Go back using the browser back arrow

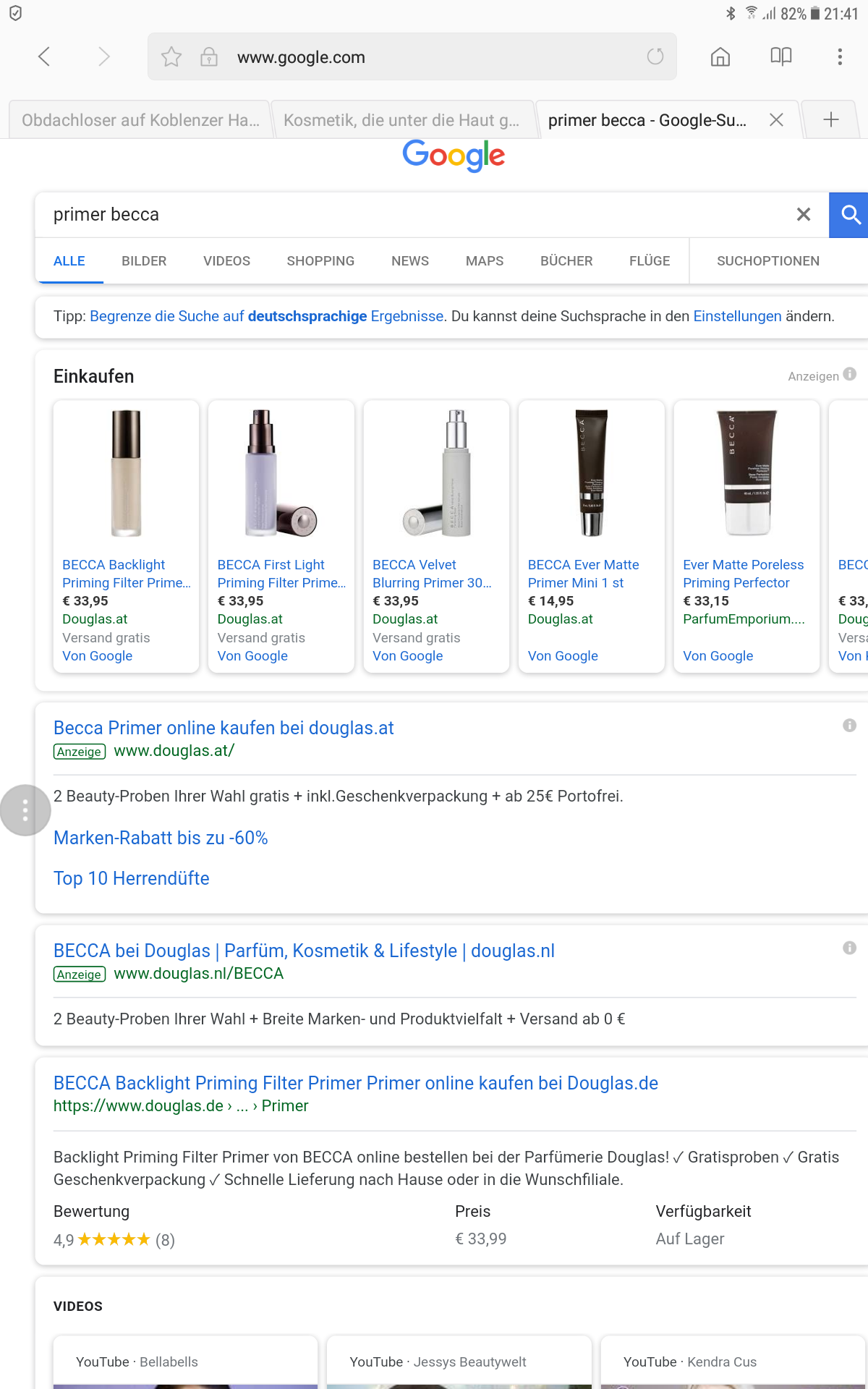[44, 56]
